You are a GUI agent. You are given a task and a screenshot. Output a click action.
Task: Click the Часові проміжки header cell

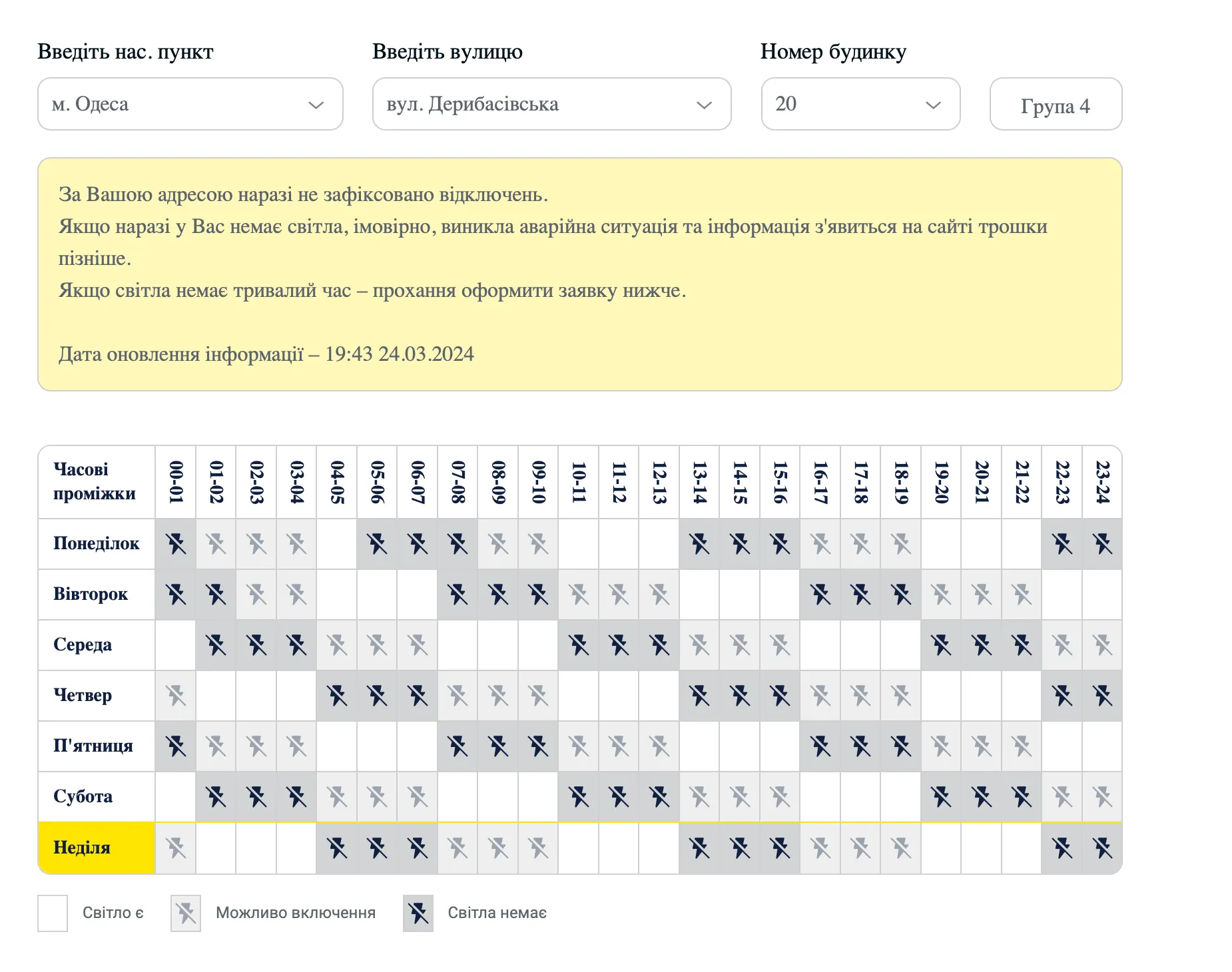97,482
